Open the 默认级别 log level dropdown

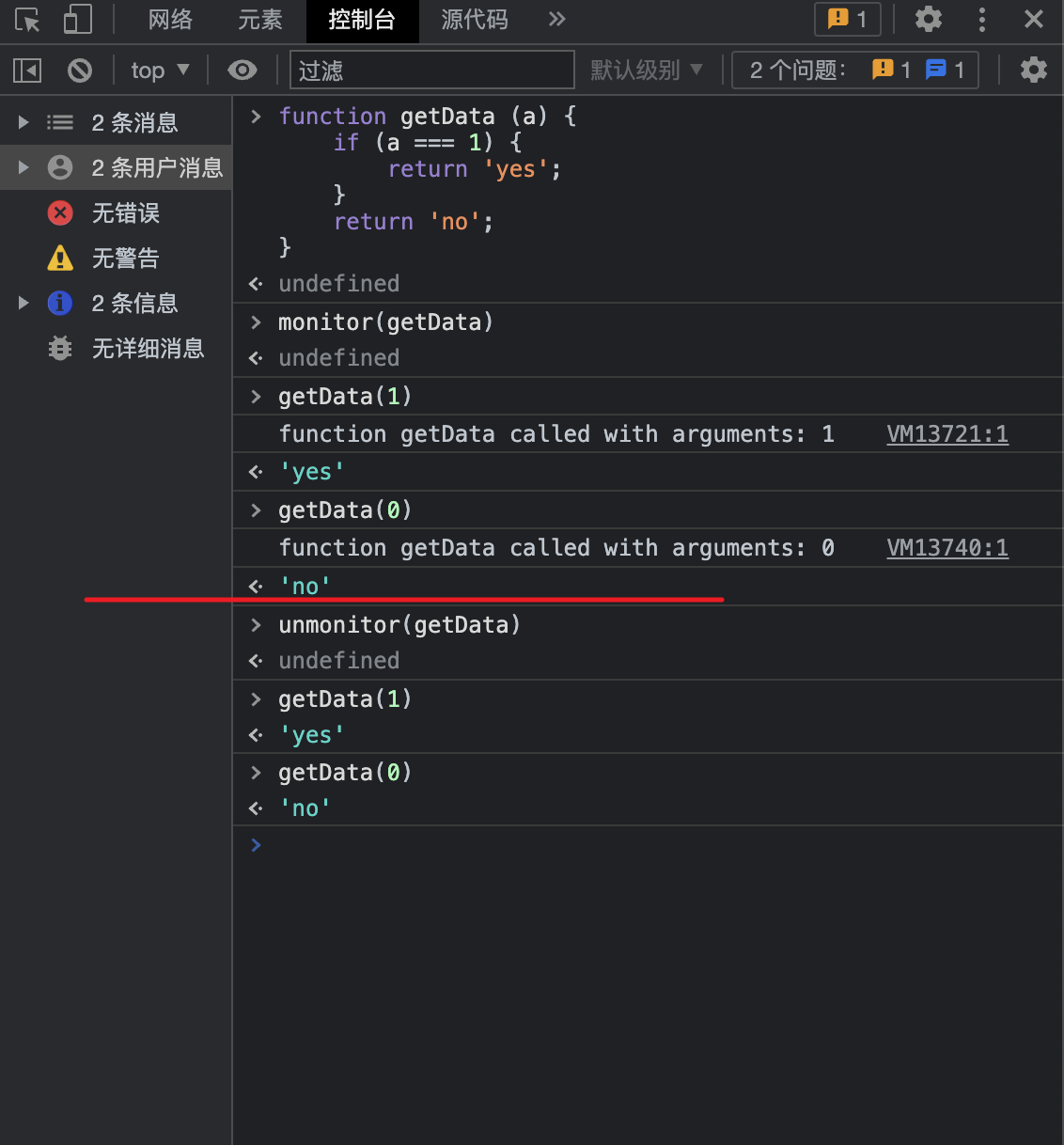point(647,71)
